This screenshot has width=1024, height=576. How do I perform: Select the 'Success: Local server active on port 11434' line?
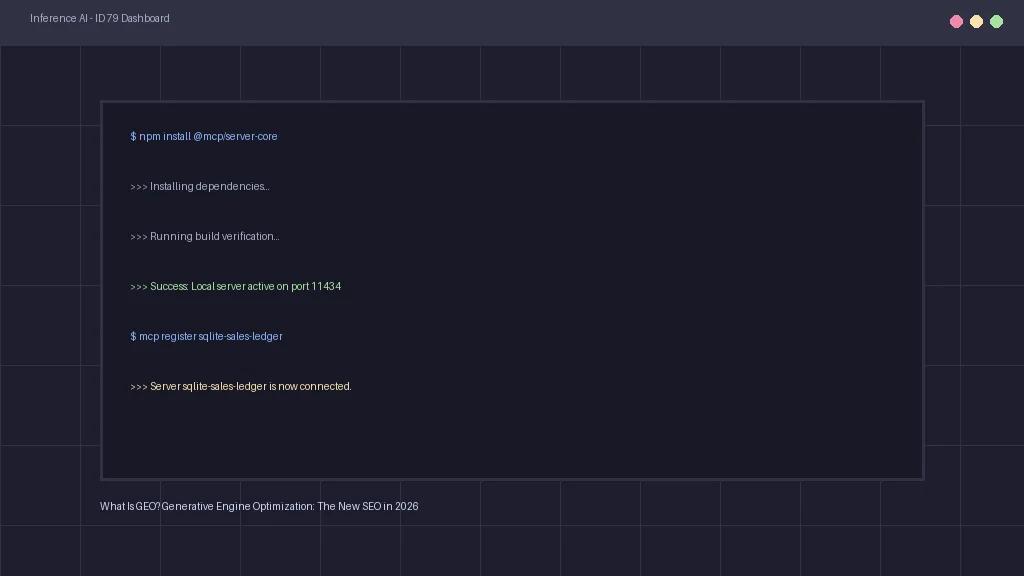pos(236,287)
